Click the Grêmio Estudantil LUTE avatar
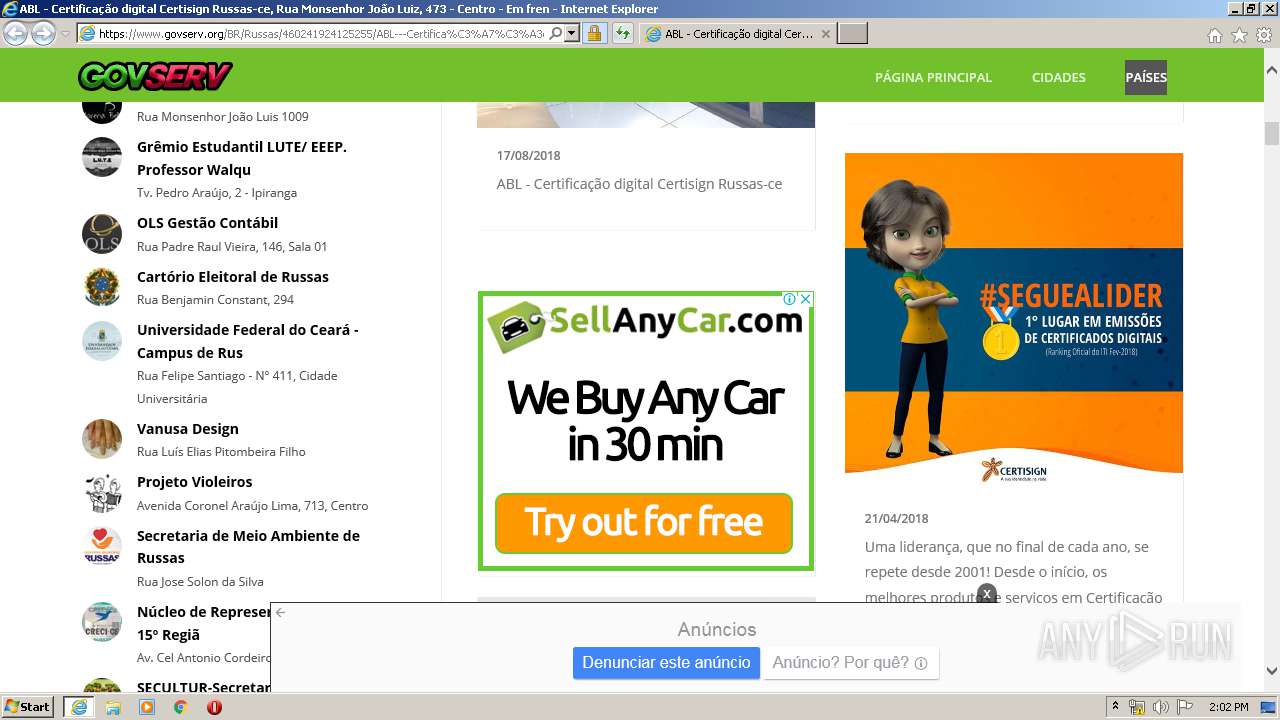The image size is (1280, 720). click(102, 157)
